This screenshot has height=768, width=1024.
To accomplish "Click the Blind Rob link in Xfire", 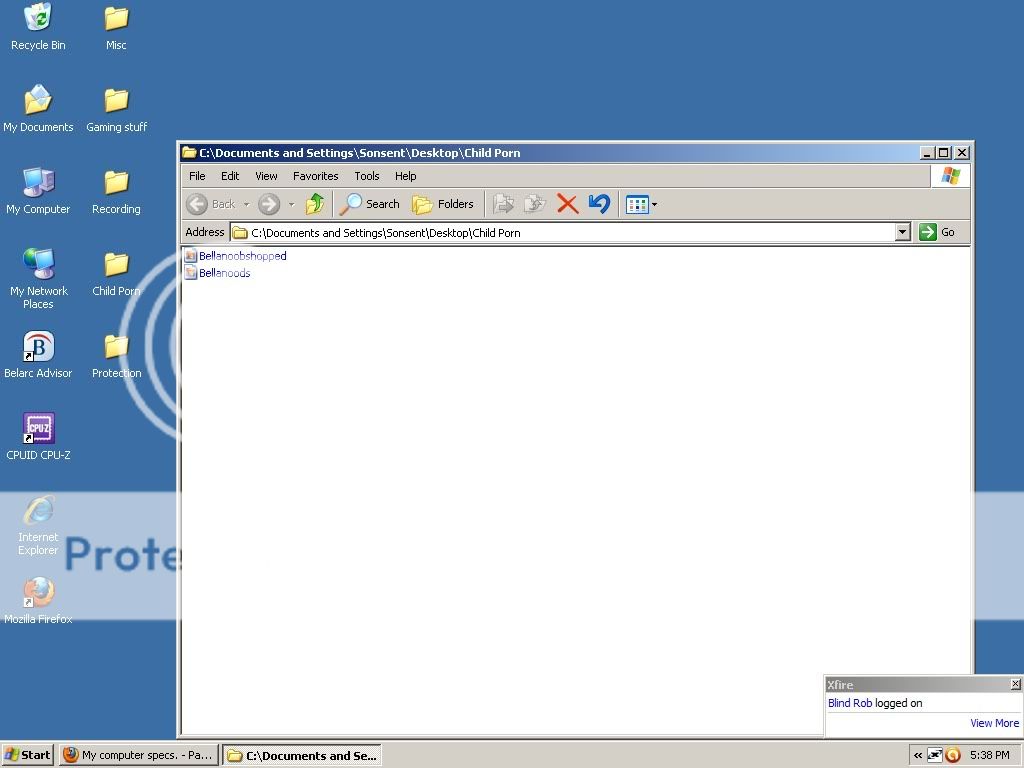I will click(x=850, y=703).
